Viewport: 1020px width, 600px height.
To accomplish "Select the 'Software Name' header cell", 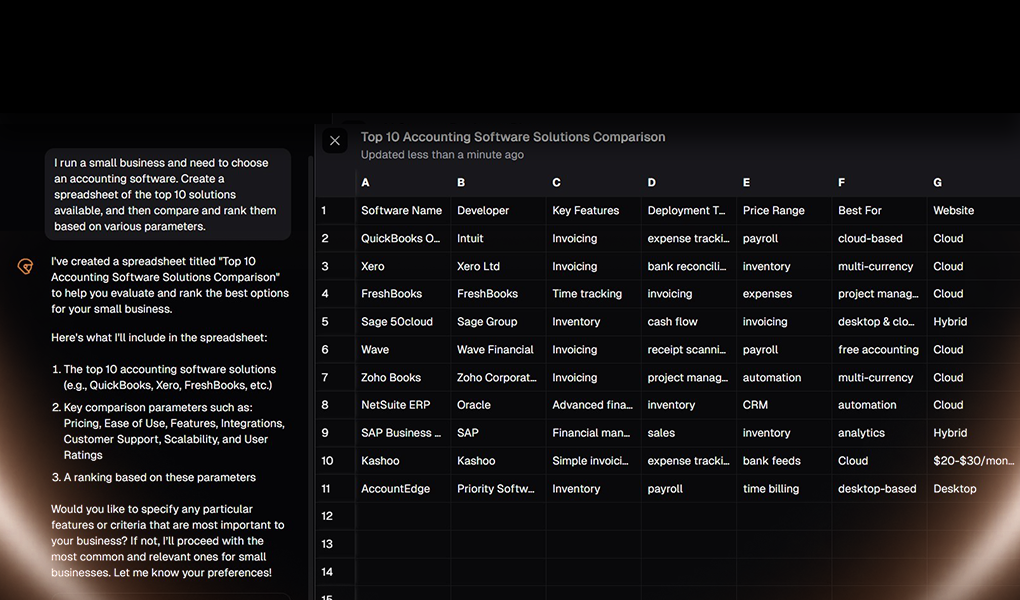I will coord(403,211).
